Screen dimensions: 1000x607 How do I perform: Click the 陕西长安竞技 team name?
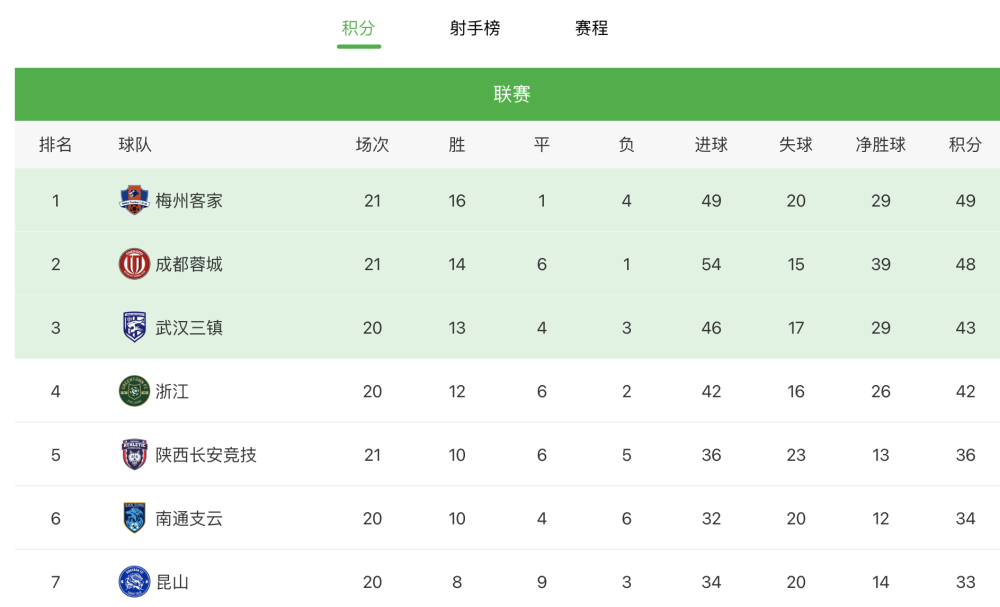[x=206, y=455]
